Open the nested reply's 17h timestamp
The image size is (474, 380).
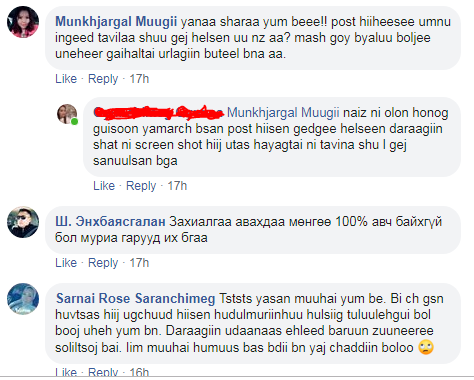pos(177,186)
